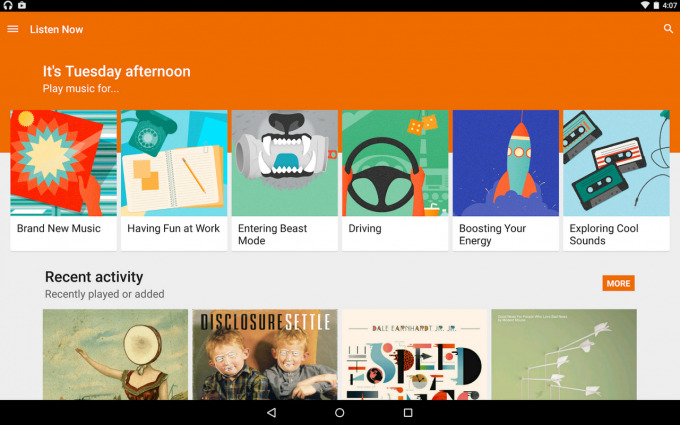Screen dimensions: 680x425
Task: Tap the battery status icon
Action: pyautogui.click(x=656, y=5)
